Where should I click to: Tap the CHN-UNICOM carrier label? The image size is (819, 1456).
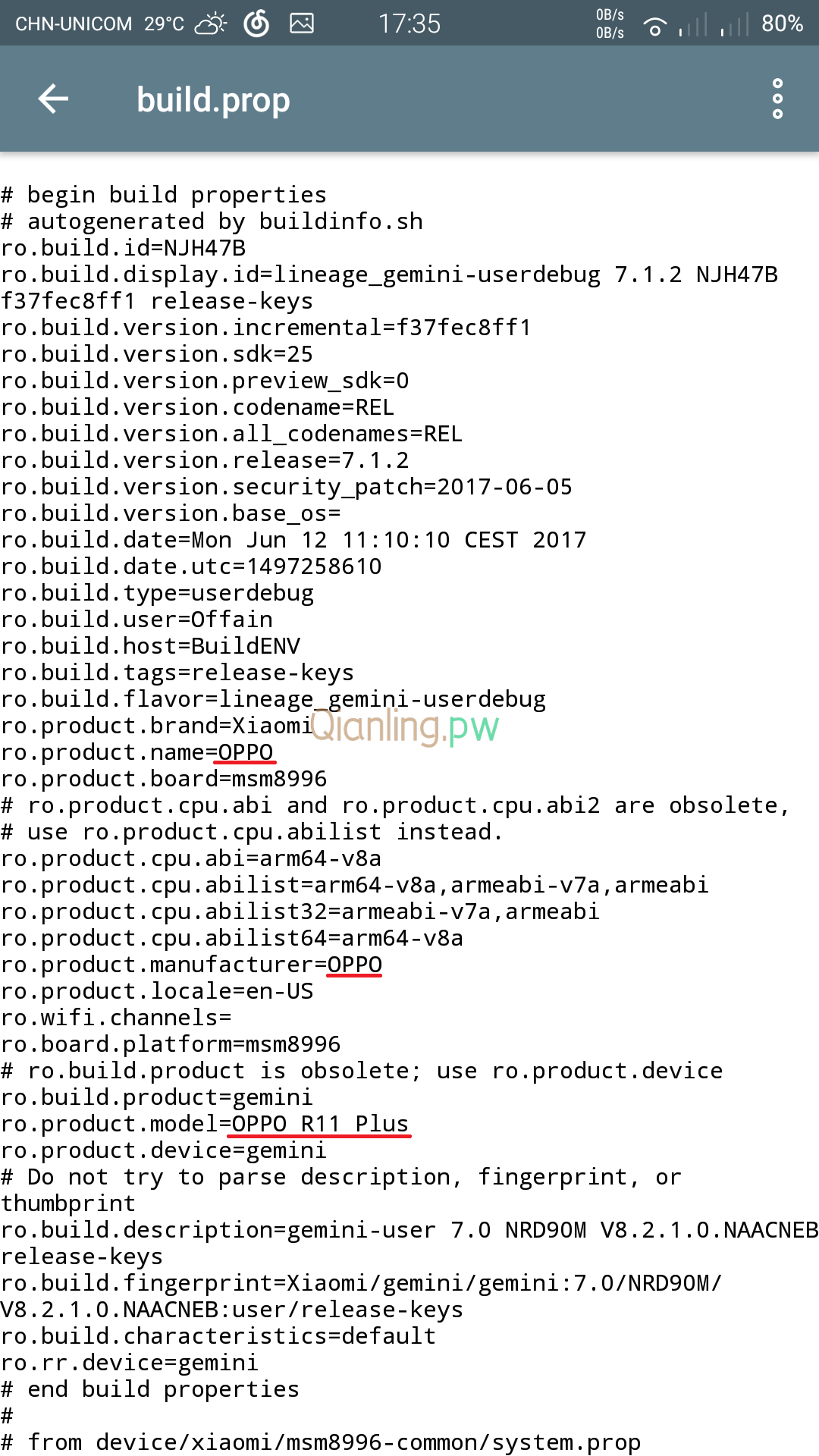pyautogui.click(x=74, y=24)
